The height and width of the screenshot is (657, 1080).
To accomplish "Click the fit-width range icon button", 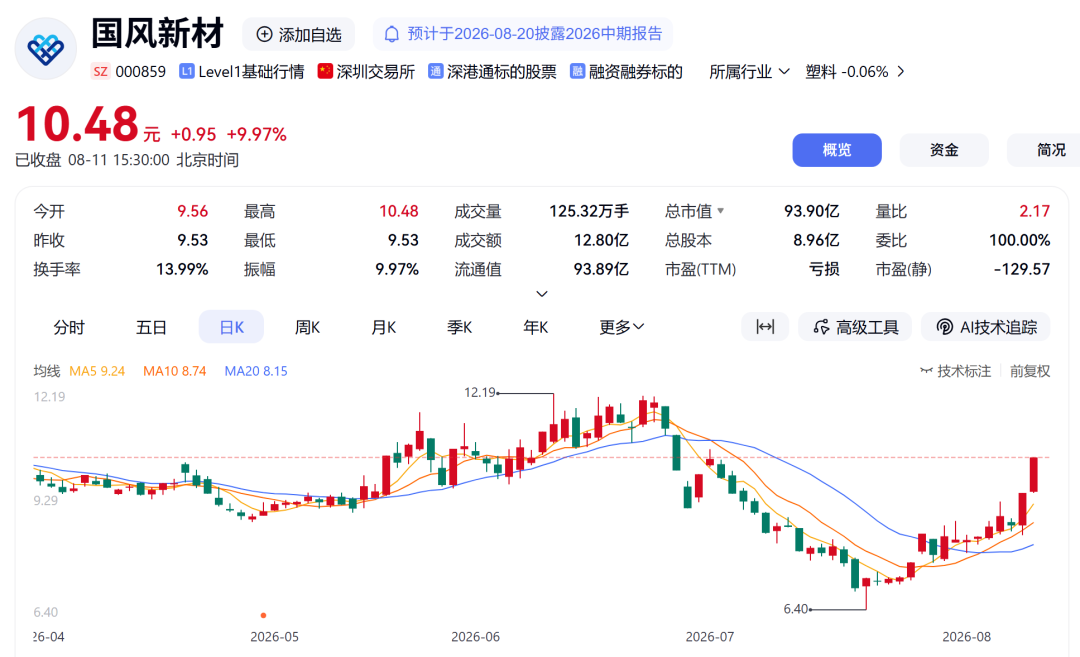I will click(765, 326).
